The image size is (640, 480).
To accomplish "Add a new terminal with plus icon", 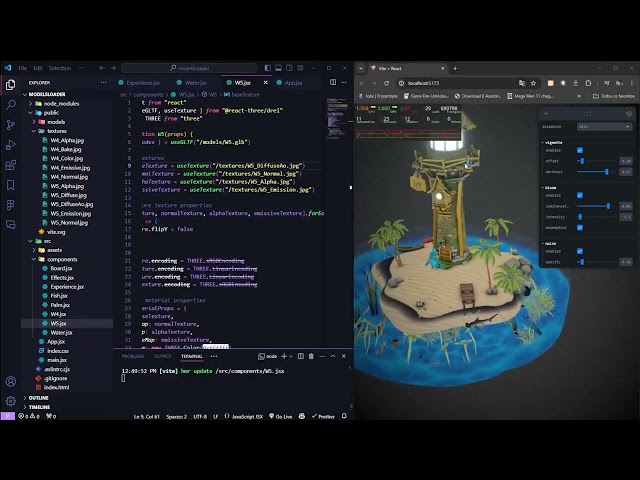I will (x=284, y=356).
